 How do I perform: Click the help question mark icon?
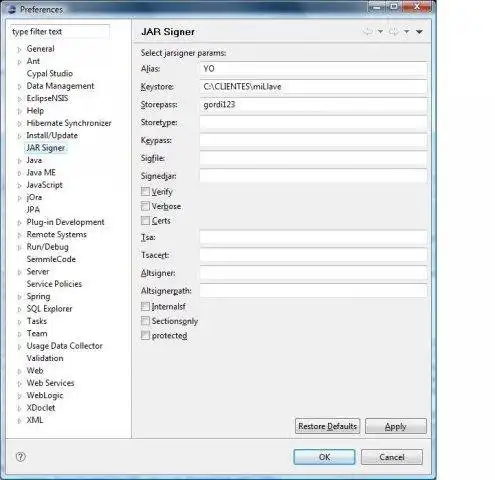pyautogui.click(x=21, y=457)
